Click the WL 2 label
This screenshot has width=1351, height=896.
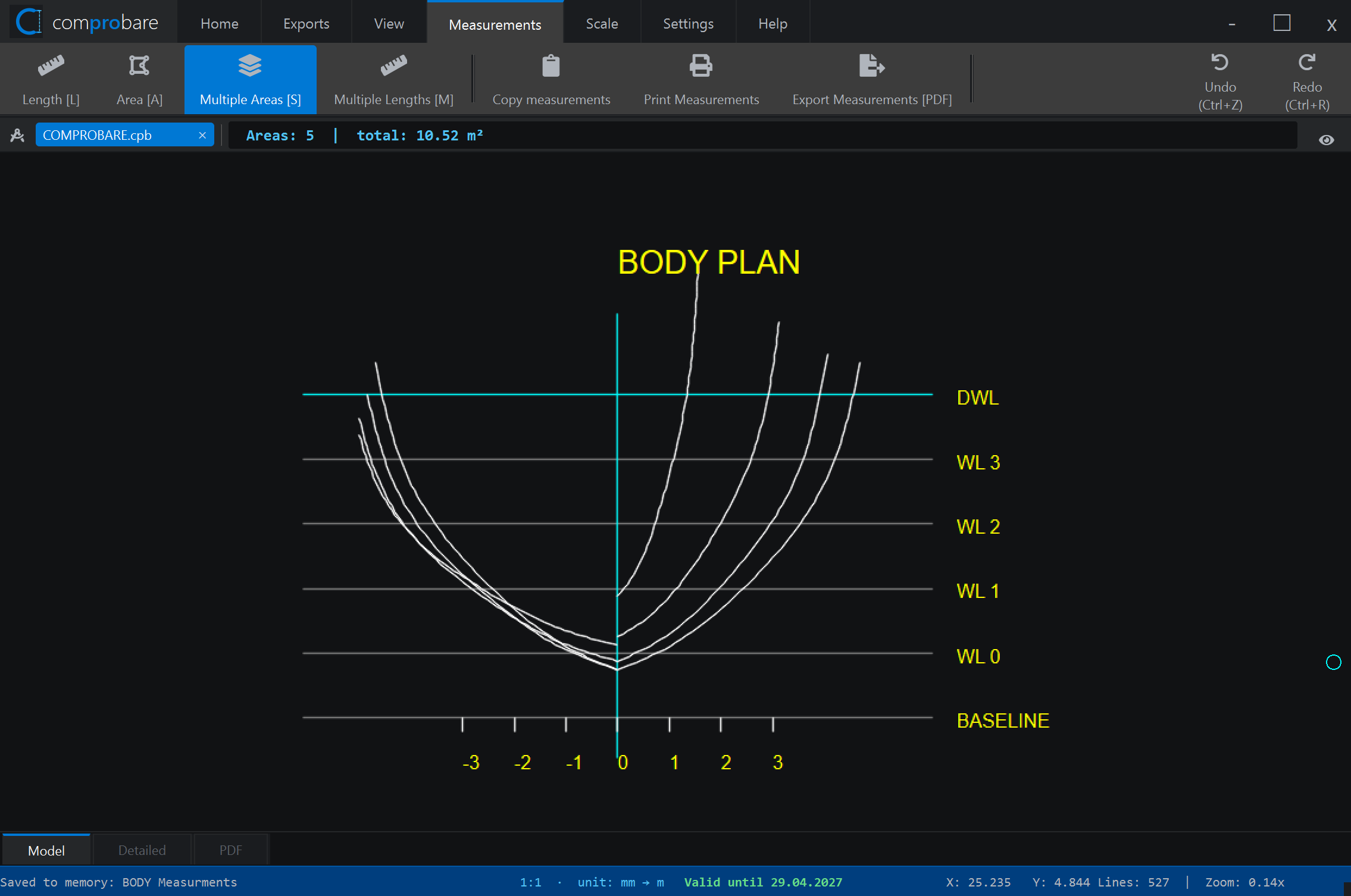[978, 527]
